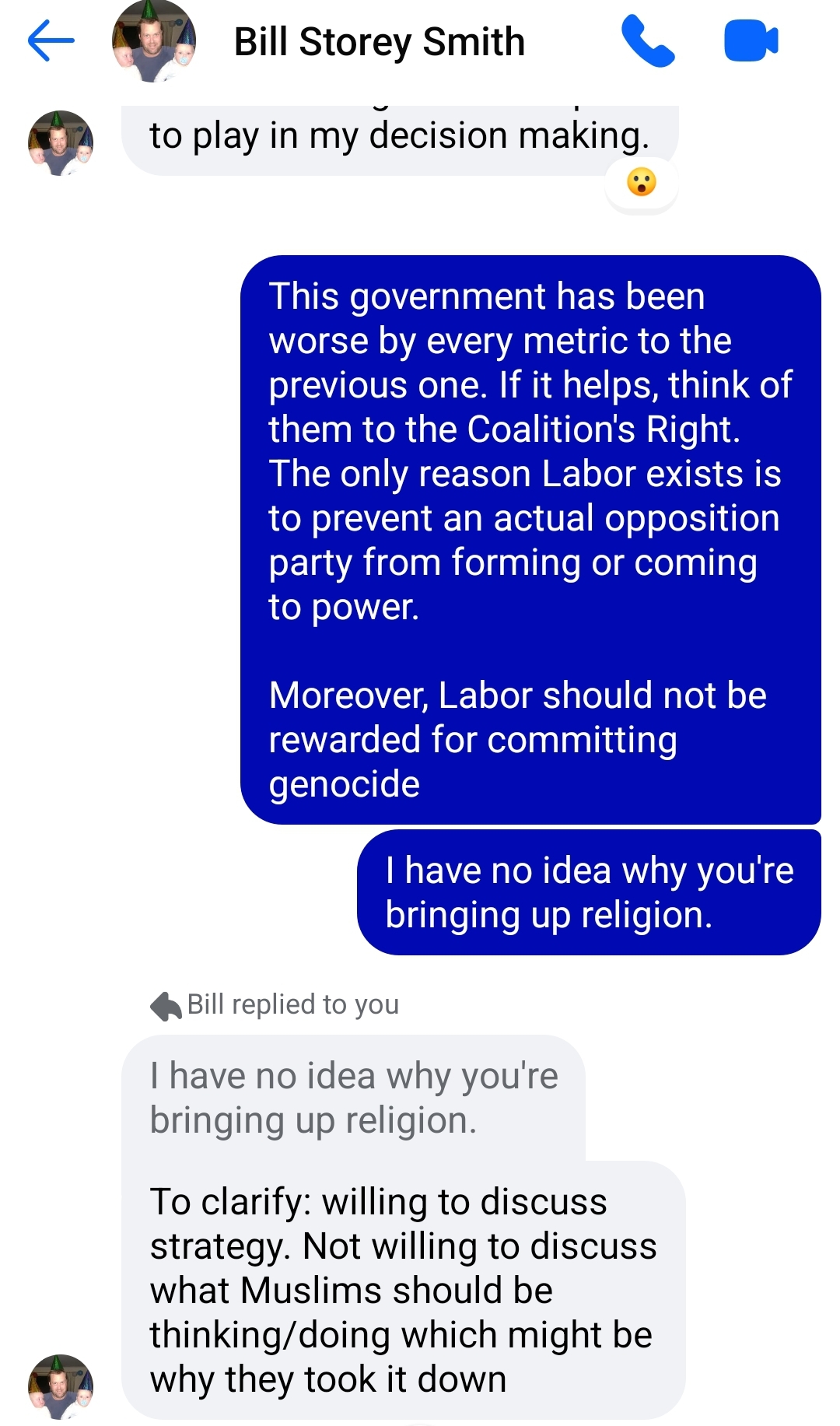840x1426 pixels.
Task: Start a voice call with Bill
Action: pos(648,42)
